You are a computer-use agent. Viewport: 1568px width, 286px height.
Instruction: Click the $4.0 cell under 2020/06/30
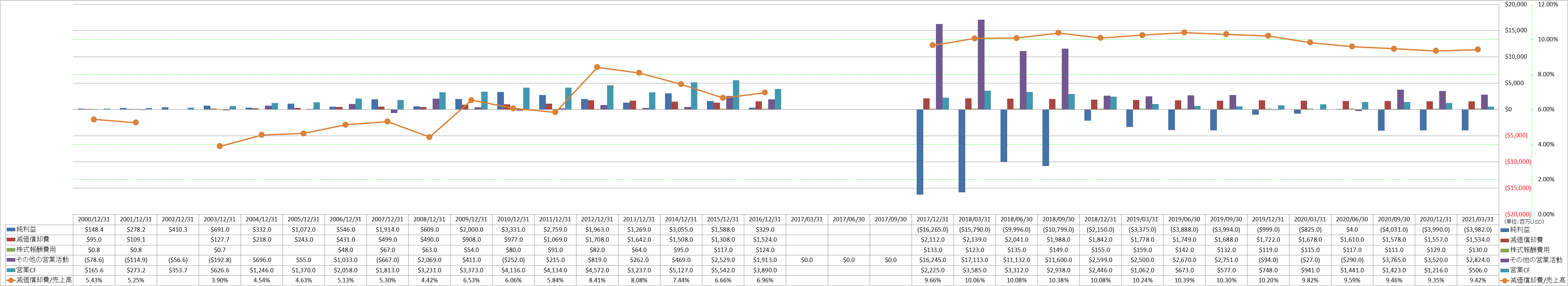click(x=1351, y=230)
